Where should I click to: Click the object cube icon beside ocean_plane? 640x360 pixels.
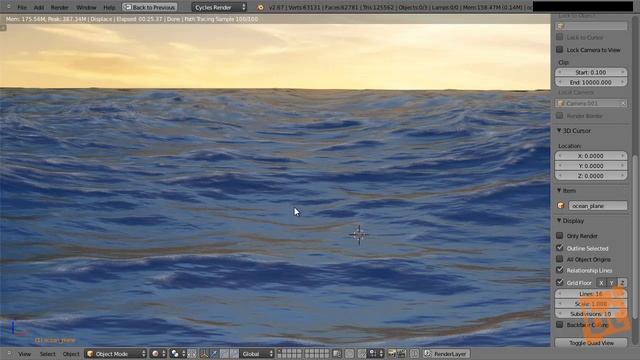point(561,206)
